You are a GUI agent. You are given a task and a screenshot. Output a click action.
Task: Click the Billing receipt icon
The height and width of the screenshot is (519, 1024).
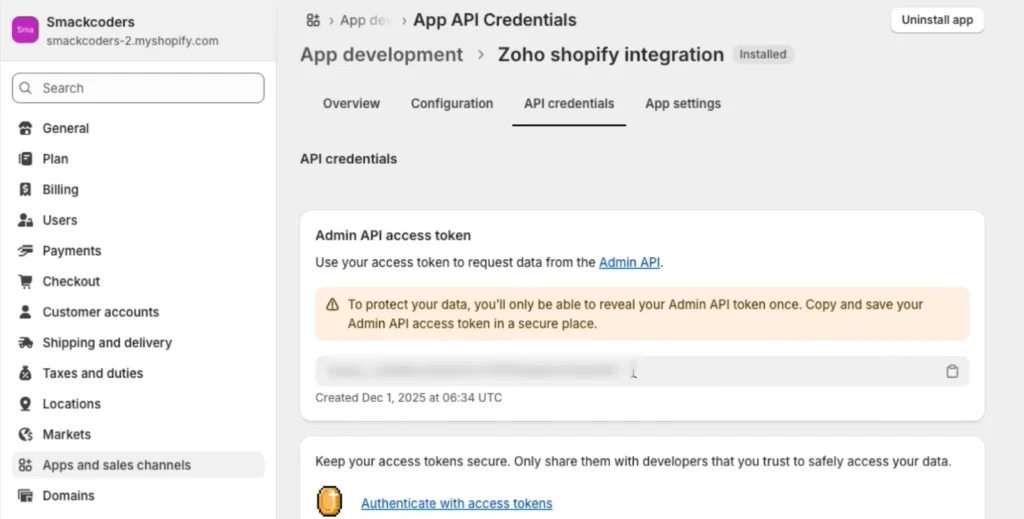tap(25, 189)
